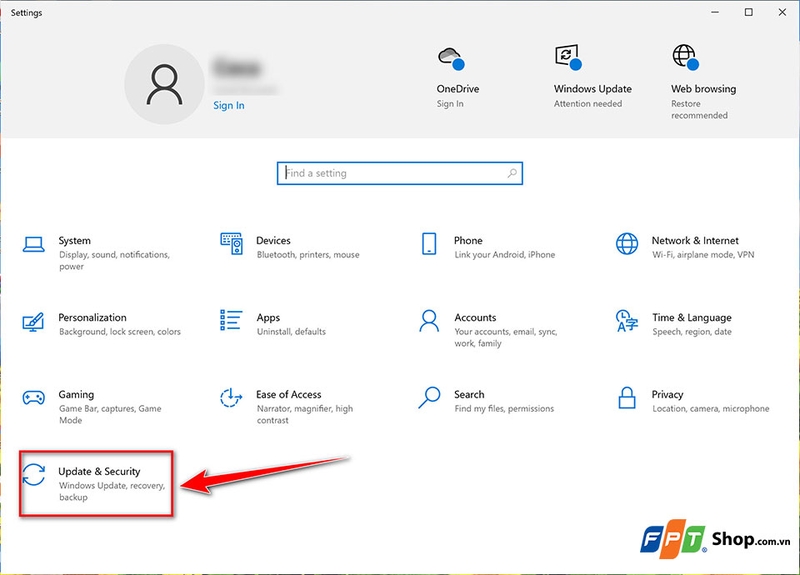Viewport: 800px width, 575px height.
Task: Click the OneDrive label in header
Action: [458, 89]
